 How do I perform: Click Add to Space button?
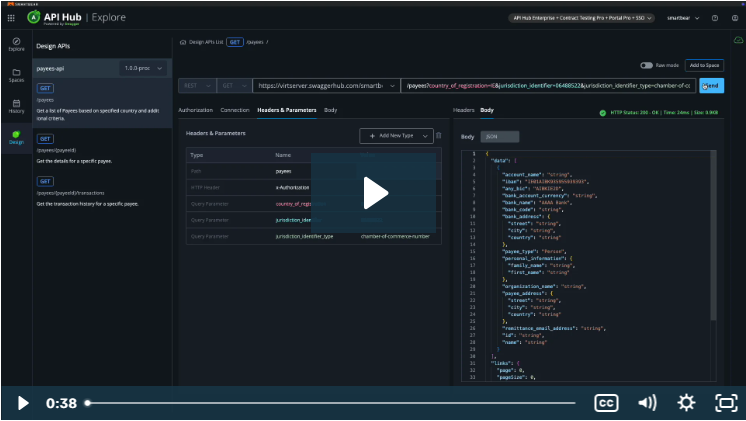[x=704, y=65]
